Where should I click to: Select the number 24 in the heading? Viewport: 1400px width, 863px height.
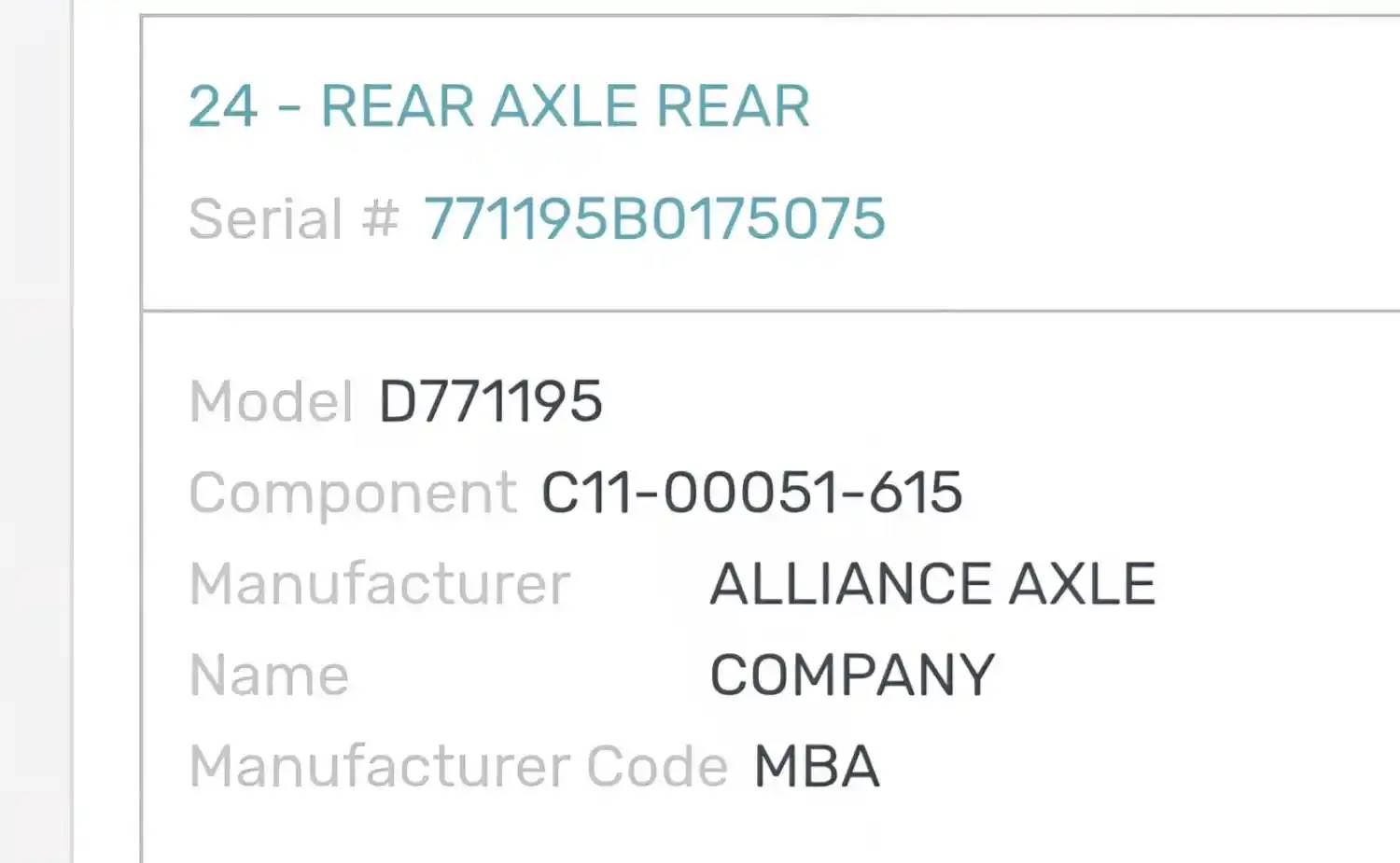coord(223,106)
